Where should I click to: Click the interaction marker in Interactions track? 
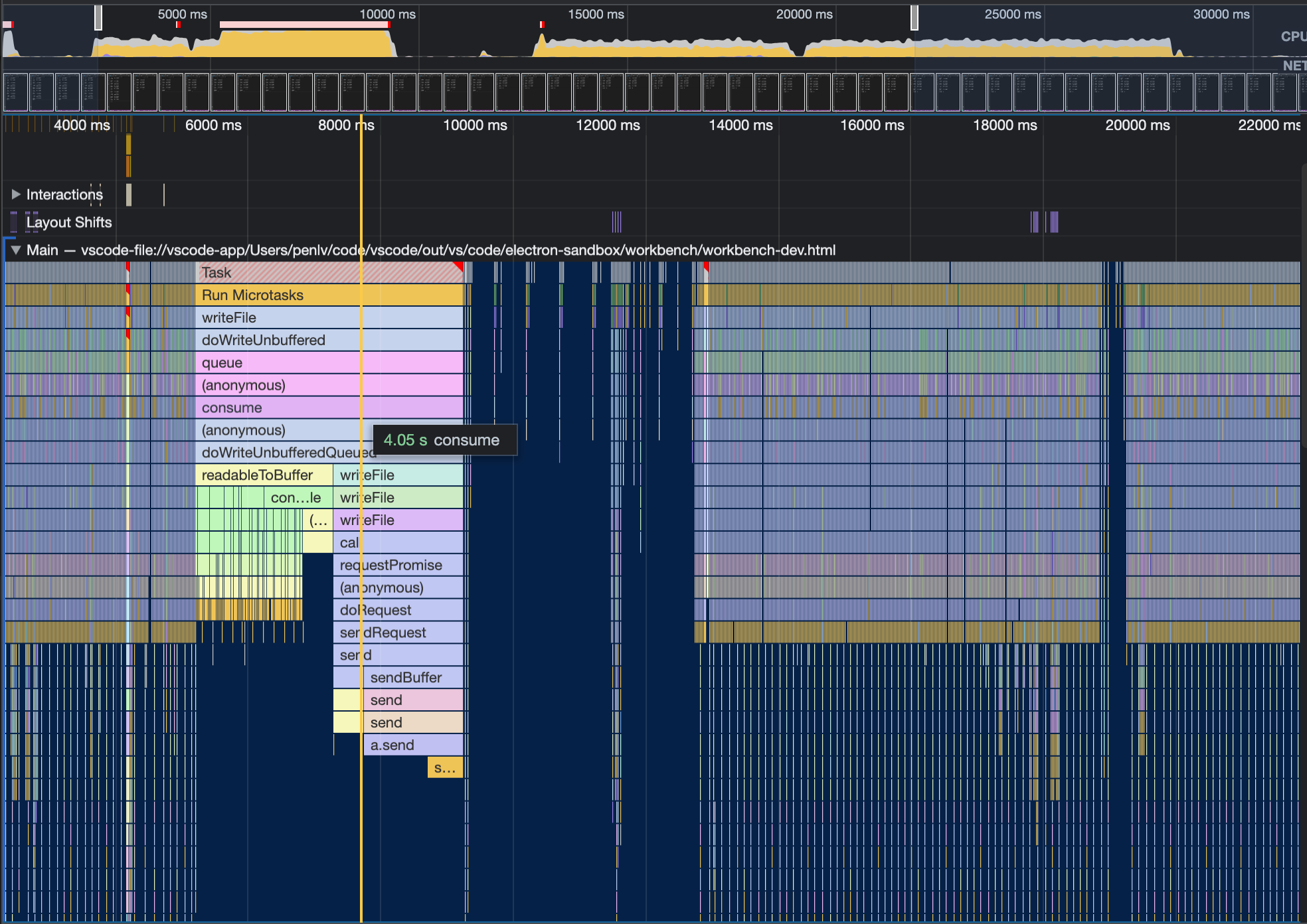129,194
